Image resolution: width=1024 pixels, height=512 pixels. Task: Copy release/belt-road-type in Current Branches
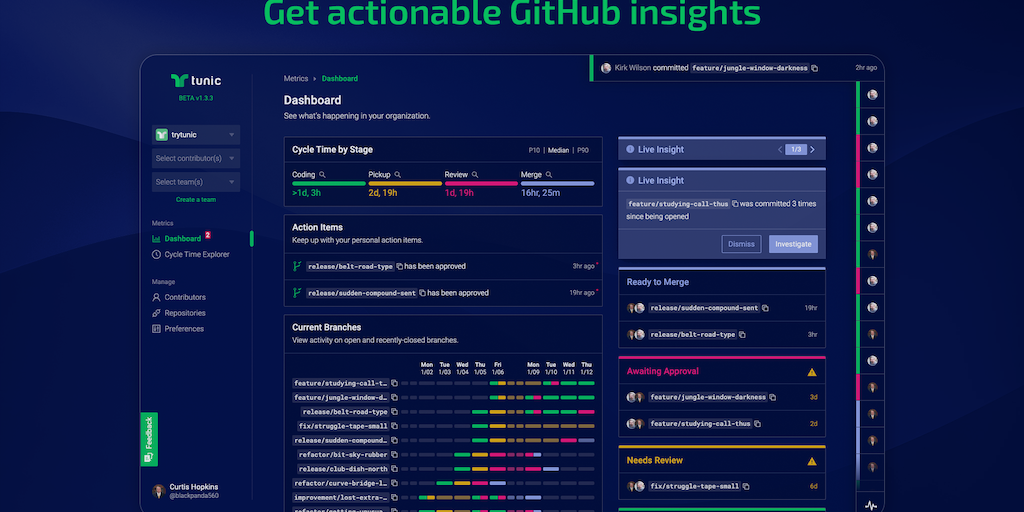point(394,412)
